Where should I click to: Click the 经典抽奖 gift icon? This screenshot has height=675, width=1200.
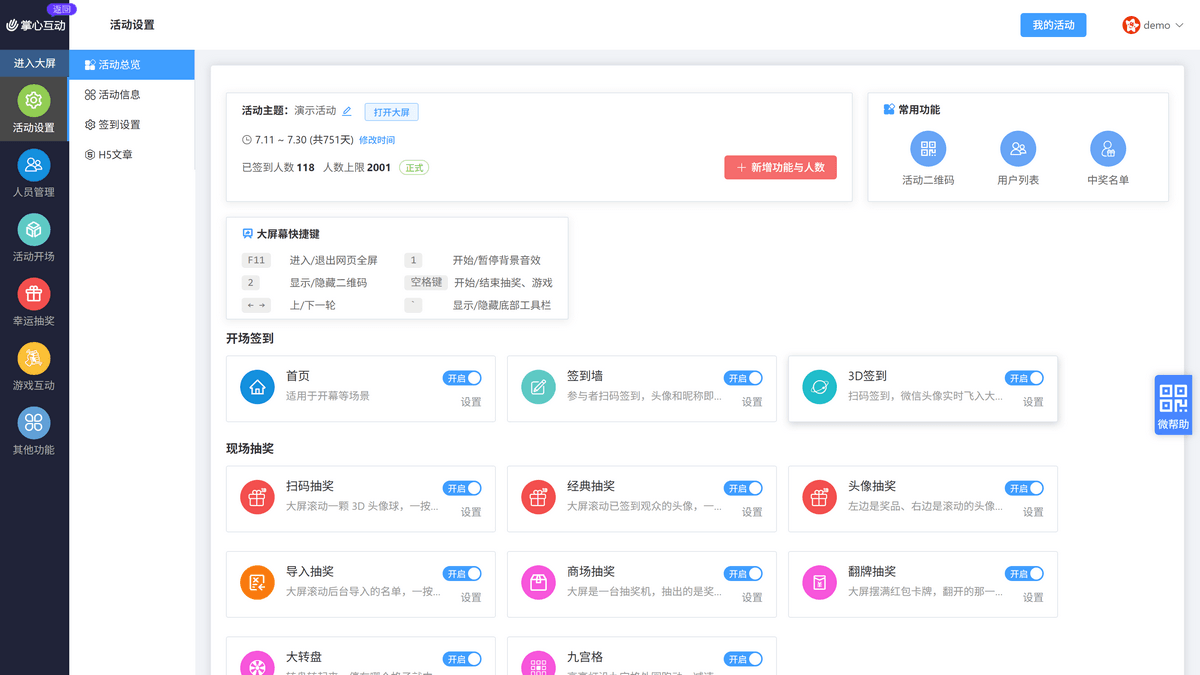point(539,497)
